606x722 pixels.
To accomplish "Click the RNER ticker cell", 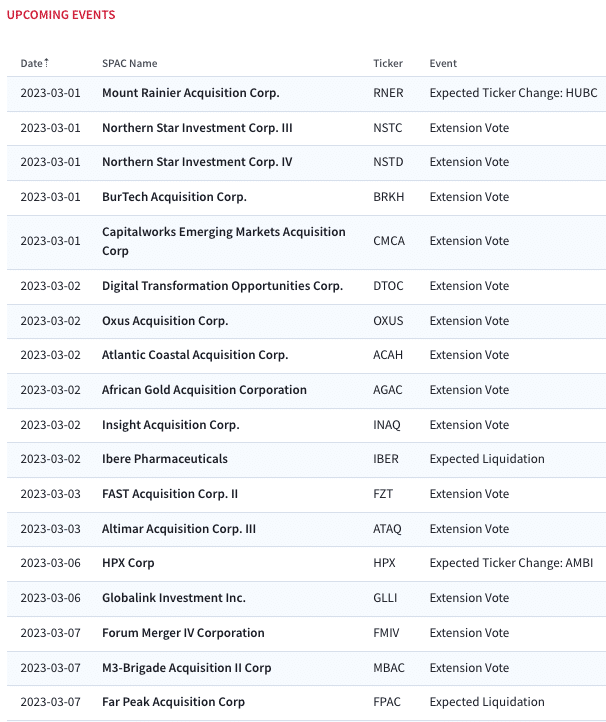I will pyautogui.click(x=388, y=93).
